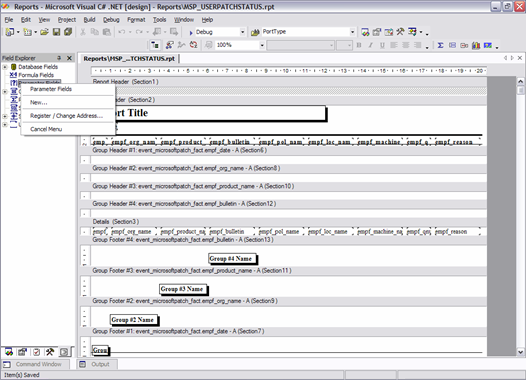
Task: Select the empf_reason field in Details section
Action: 457,231
